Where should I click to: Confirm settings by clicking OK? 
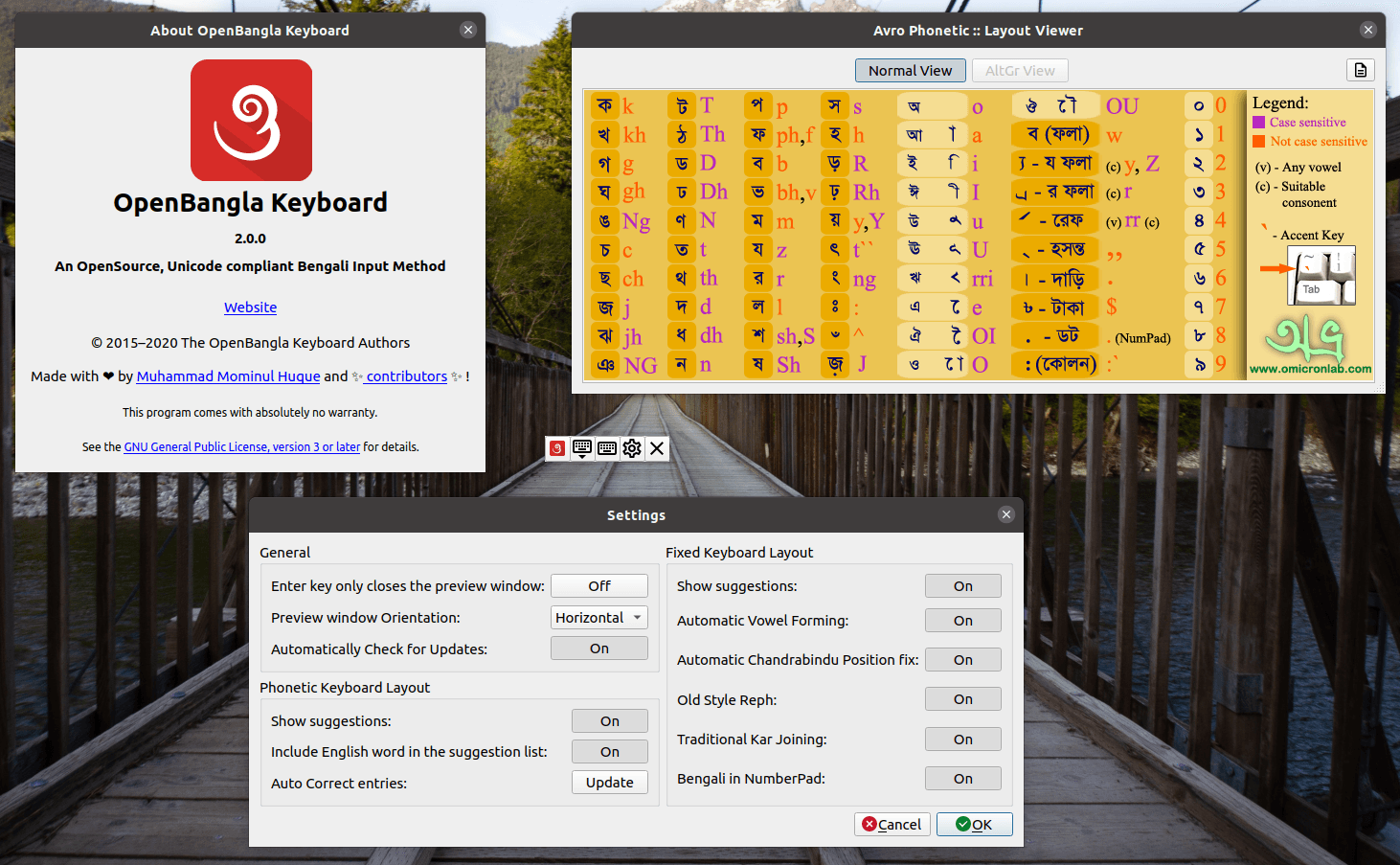[974, 824]
